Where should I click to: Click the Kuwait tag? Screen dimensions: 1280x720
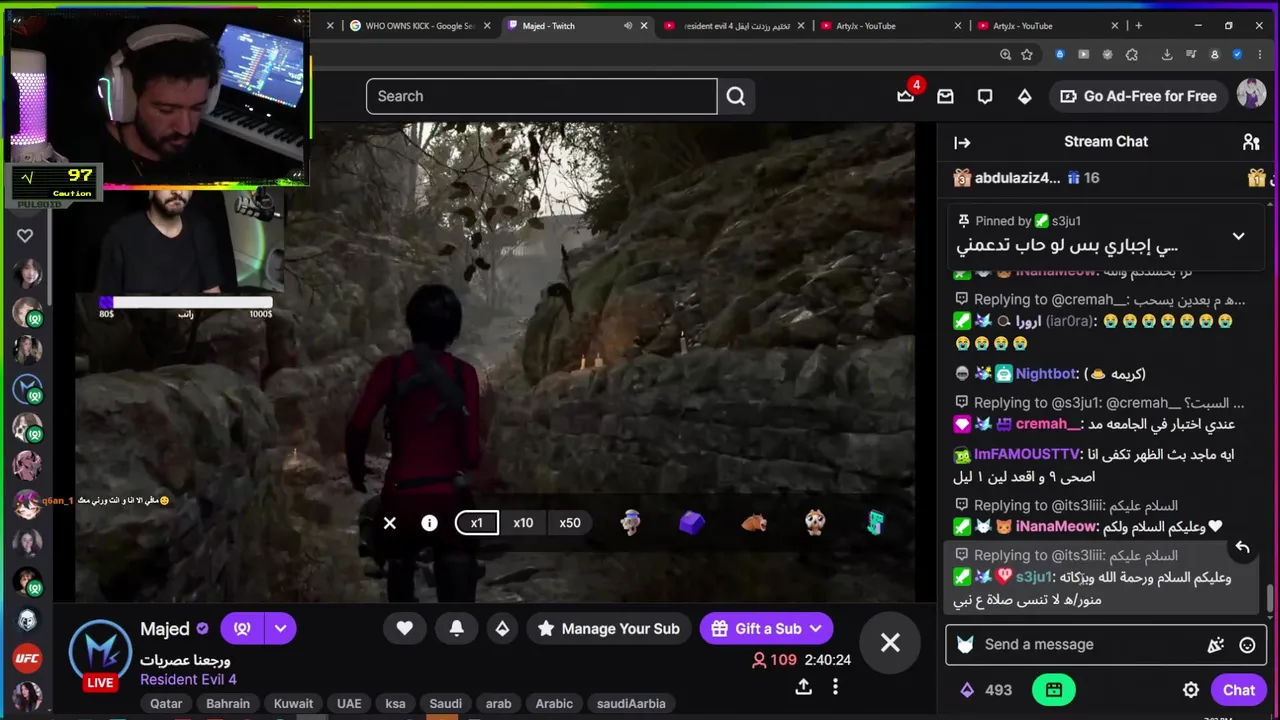(x=293, y=703)
